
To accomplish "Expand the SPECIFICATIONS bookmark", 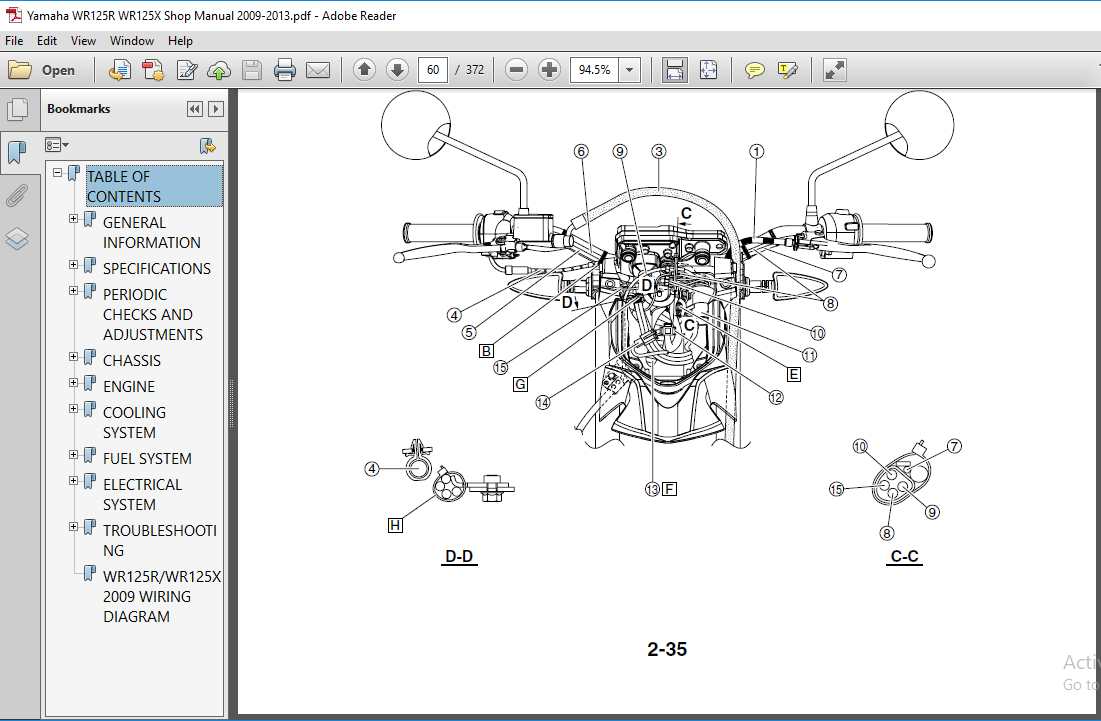I will 73,265.
